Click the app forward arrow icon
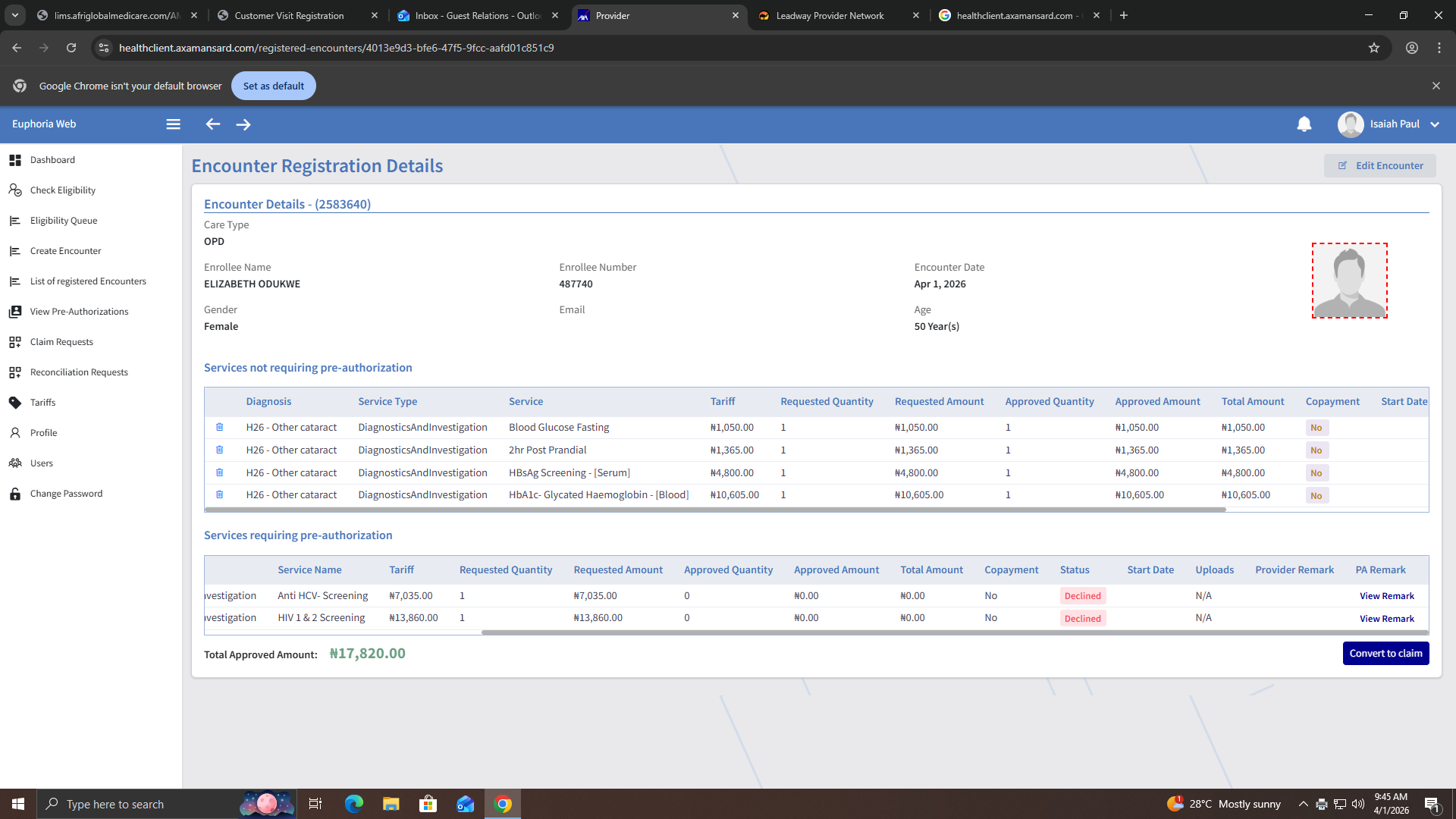Viewport: 1456px width, 819px height. tap(243, 124)
